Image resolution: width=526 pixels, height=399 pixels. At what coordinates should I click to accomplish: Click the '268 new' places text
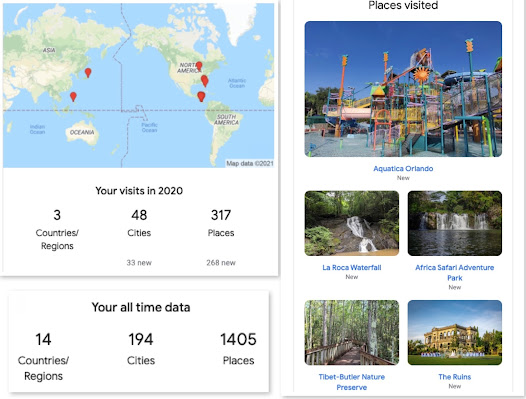pos(221,262)
